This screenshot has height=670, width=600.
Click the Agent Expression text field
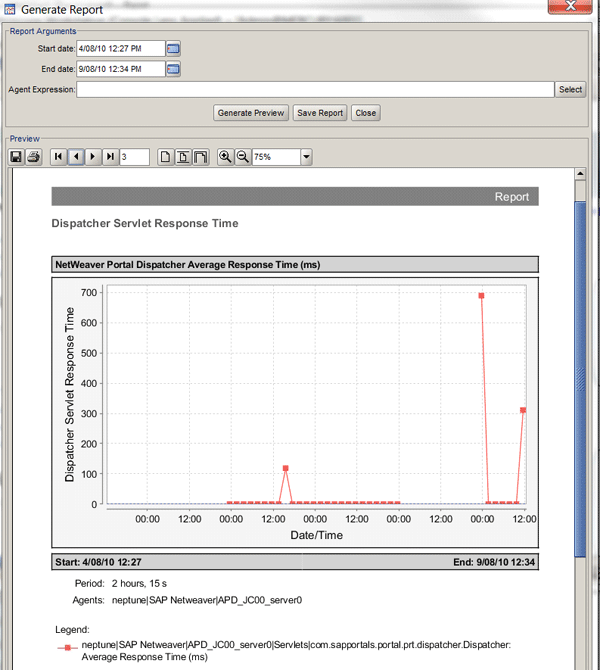coord(315,90)
